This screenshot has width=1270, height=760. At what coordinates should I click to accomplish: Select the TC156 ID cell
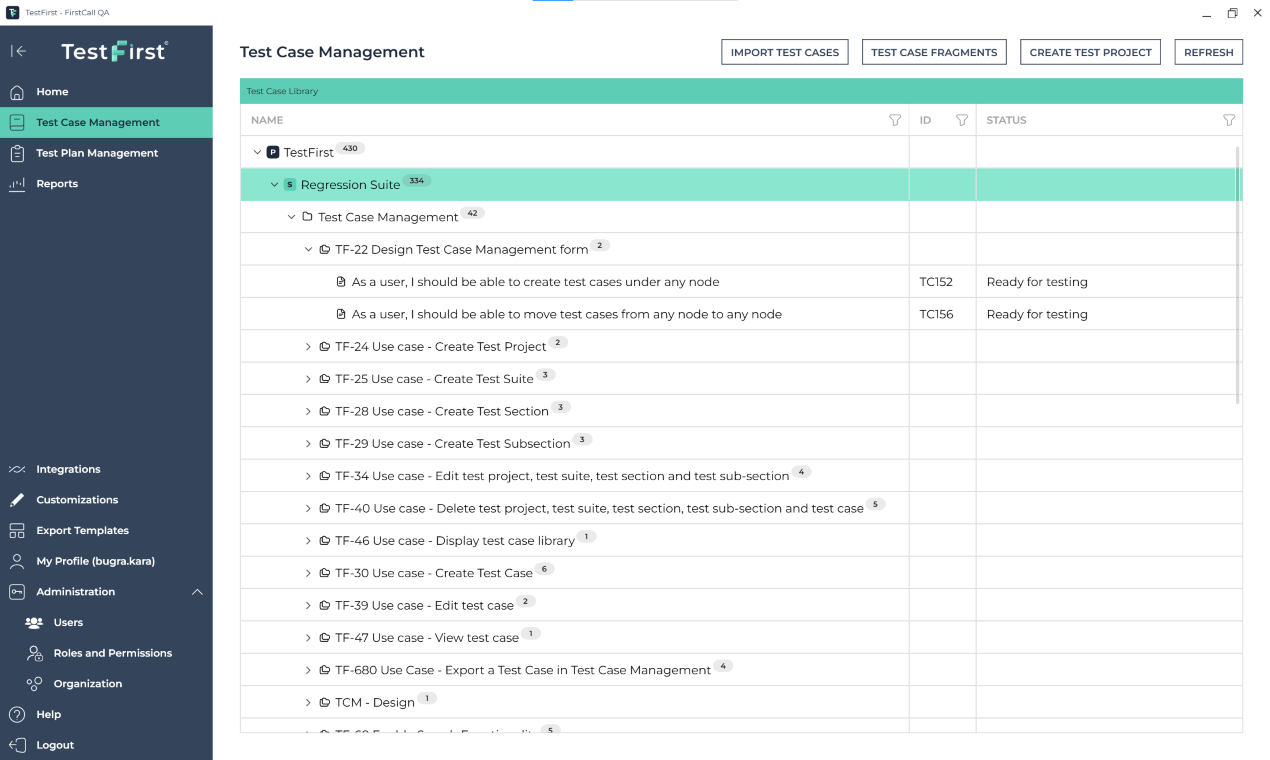(943, 314)
